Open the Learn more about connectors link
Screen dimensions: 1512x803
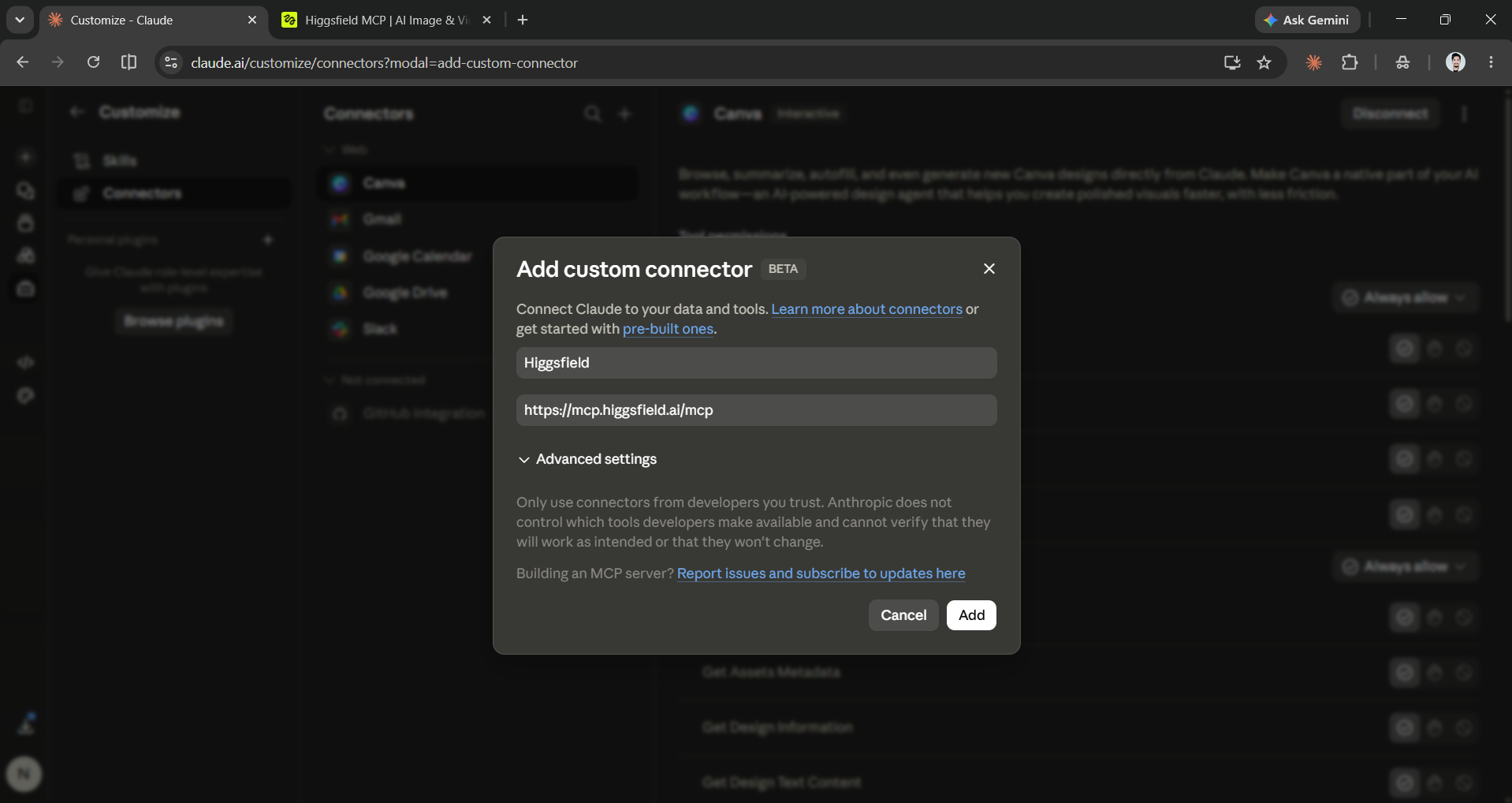[866, 309]
